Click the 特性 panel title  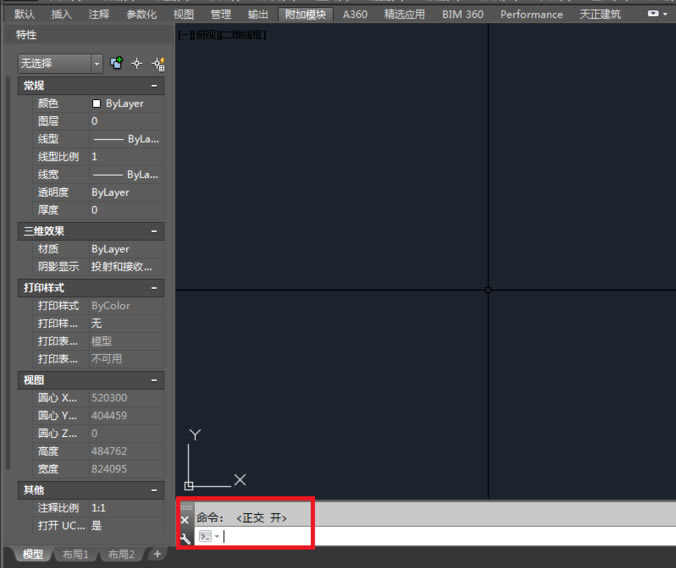pos(26,35)
